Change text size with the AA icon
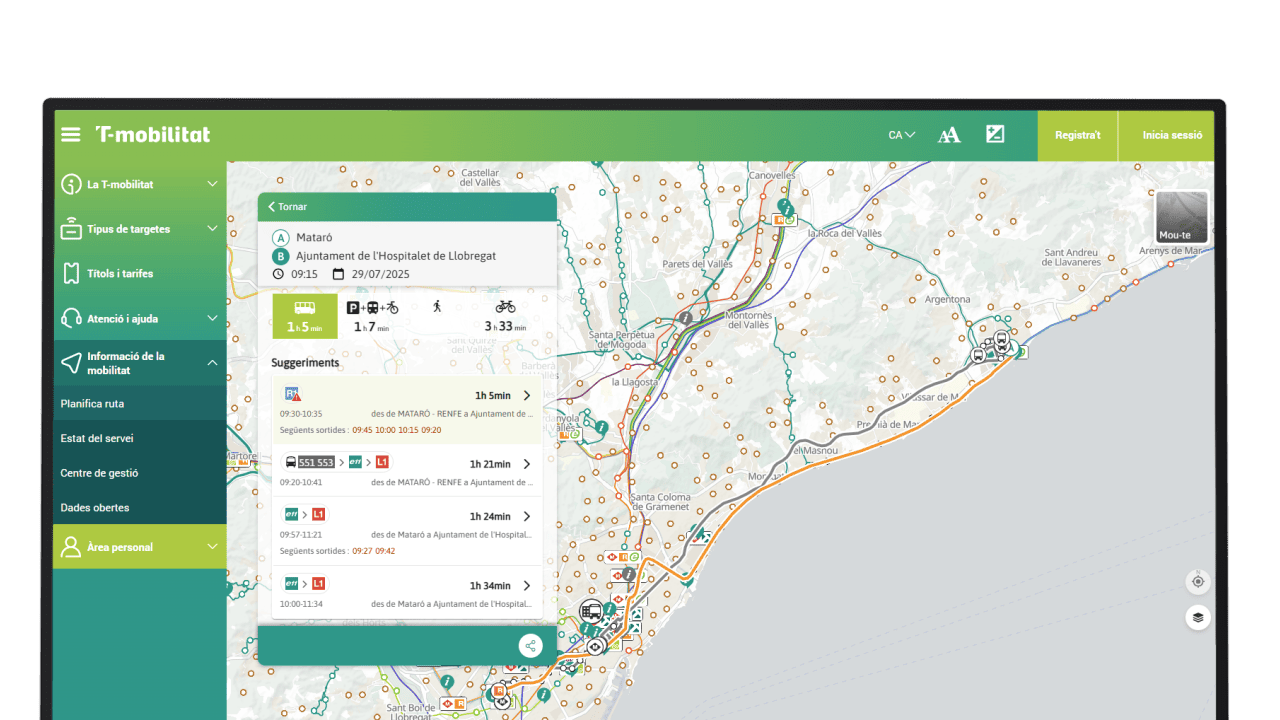The image size is (1280, 720). click(949, 135)
